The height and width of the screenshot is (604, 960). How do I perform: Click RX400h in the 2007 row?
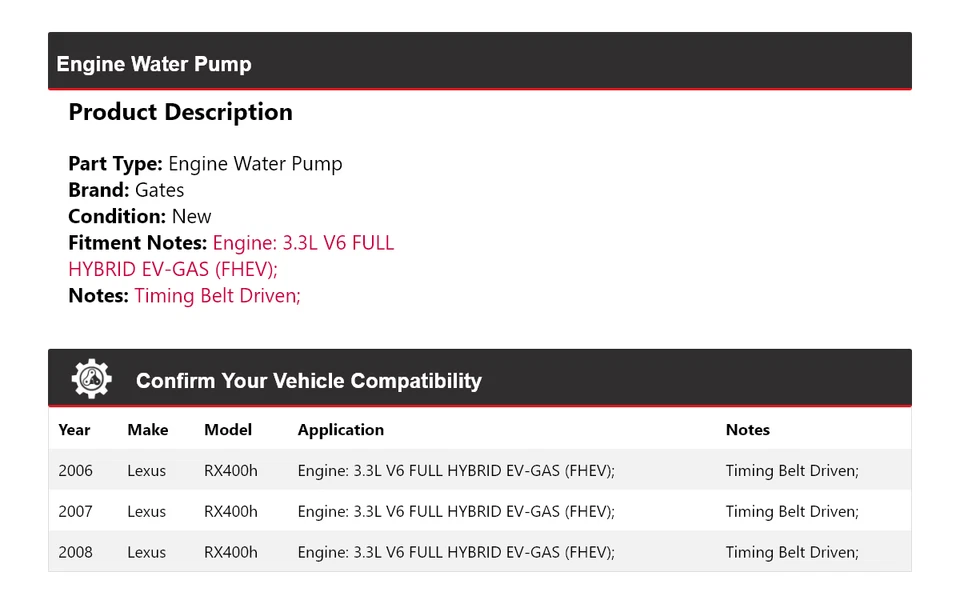230,512
